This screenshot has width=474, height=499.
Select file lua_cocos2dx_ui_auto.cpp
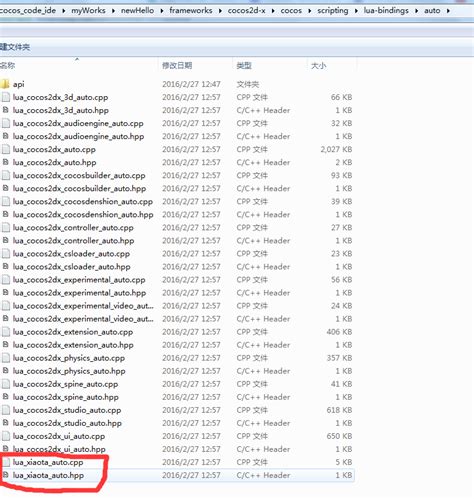tap(59, 436)
